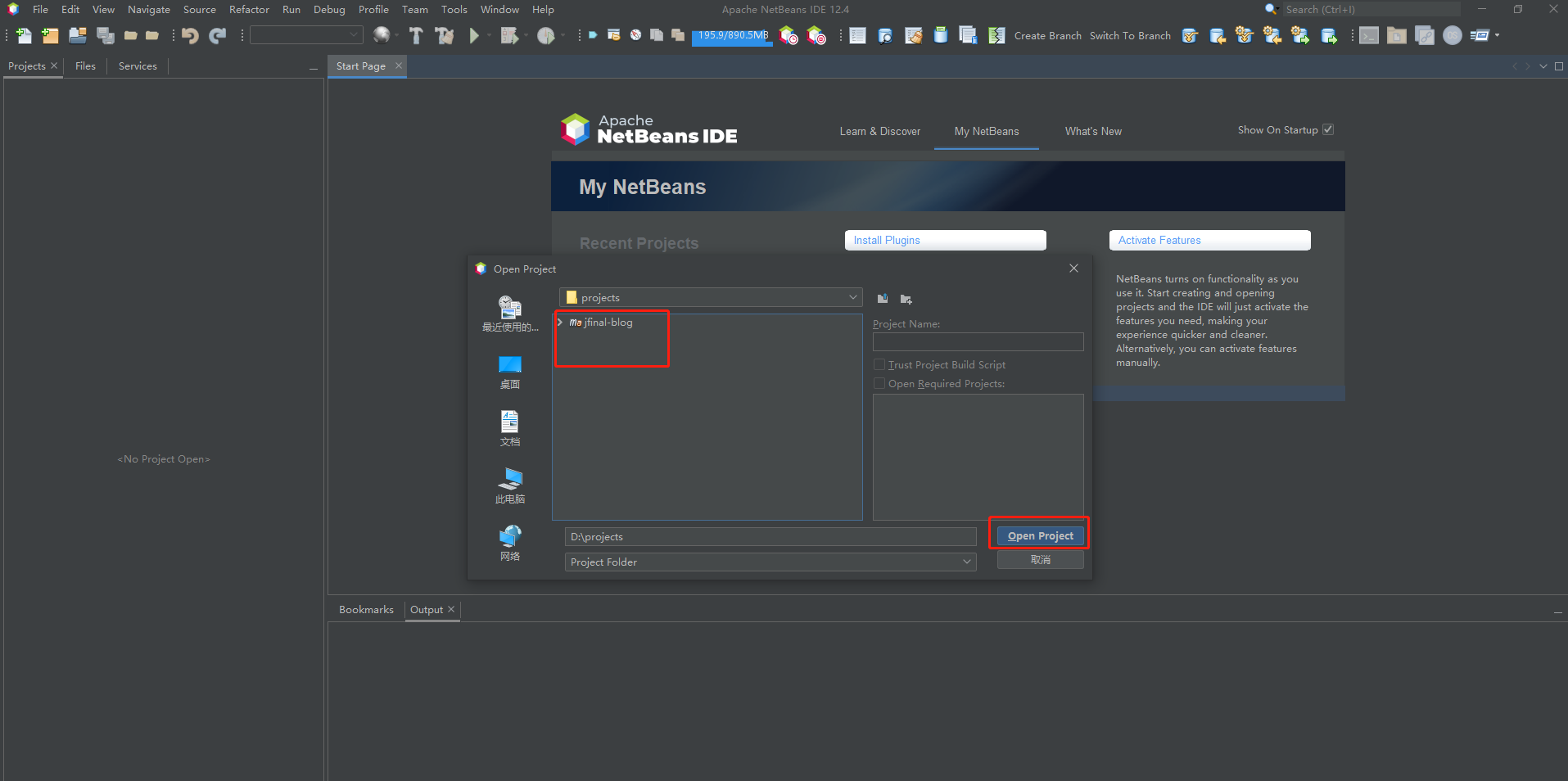Select This PC (此电脑) in dialog sidebar

click(510, 485)
